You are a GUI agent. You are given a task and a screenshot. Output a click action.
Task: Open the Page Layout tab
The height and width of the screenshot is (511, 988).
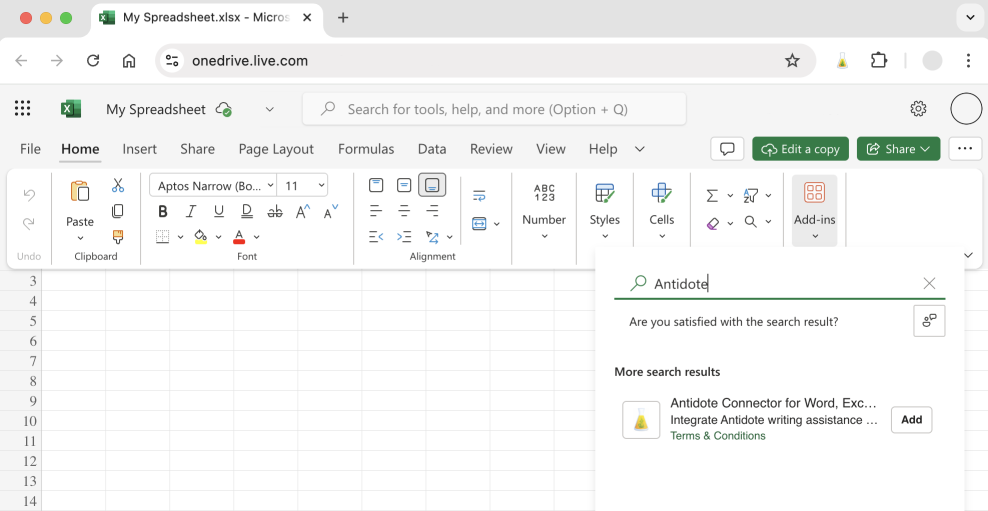pos(276,149)
